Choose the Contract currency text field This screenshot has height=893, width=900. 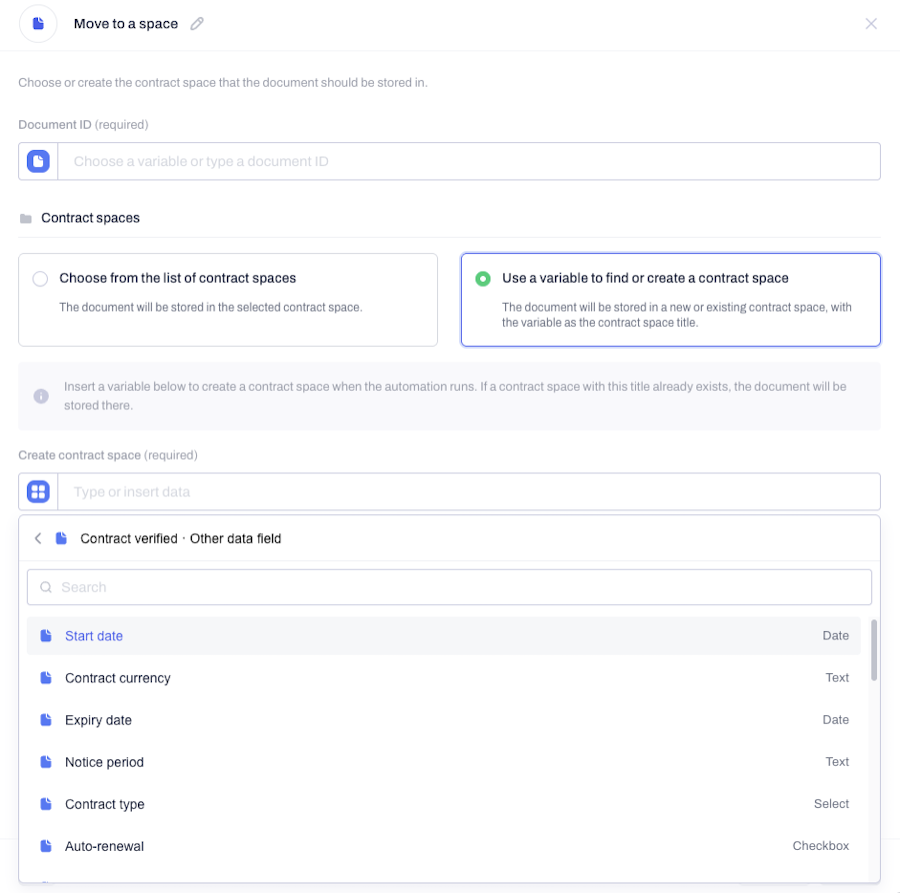444,678
